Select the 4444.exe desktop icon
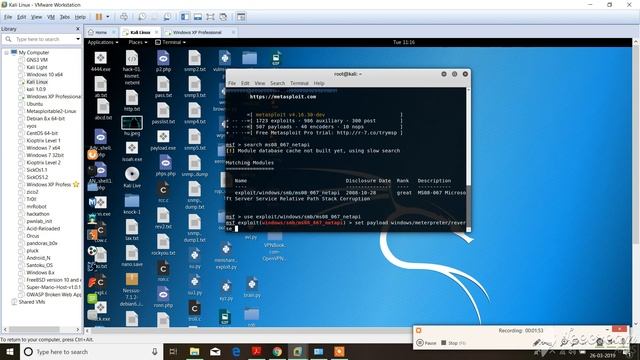This screenshot has height=360, width=640. (x=100, y=62)
